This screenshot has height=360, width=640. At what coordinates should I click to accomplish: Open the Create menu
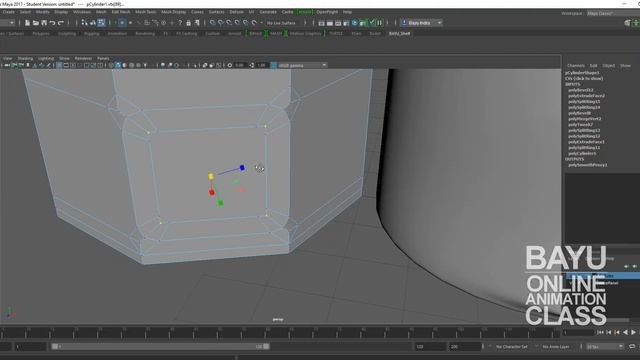click(x=9, y=12)
